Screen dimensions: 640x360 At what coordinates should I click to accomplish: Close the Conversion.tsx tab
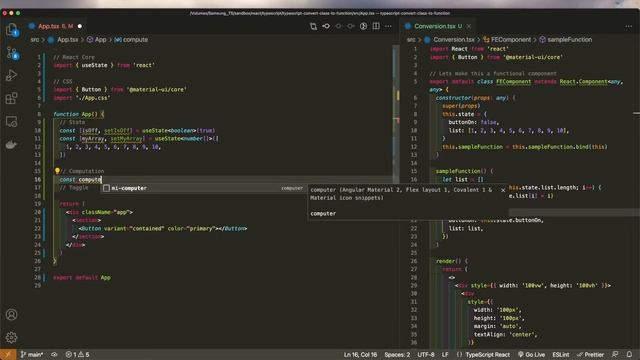pyautogui.click(x=469, y=26)
